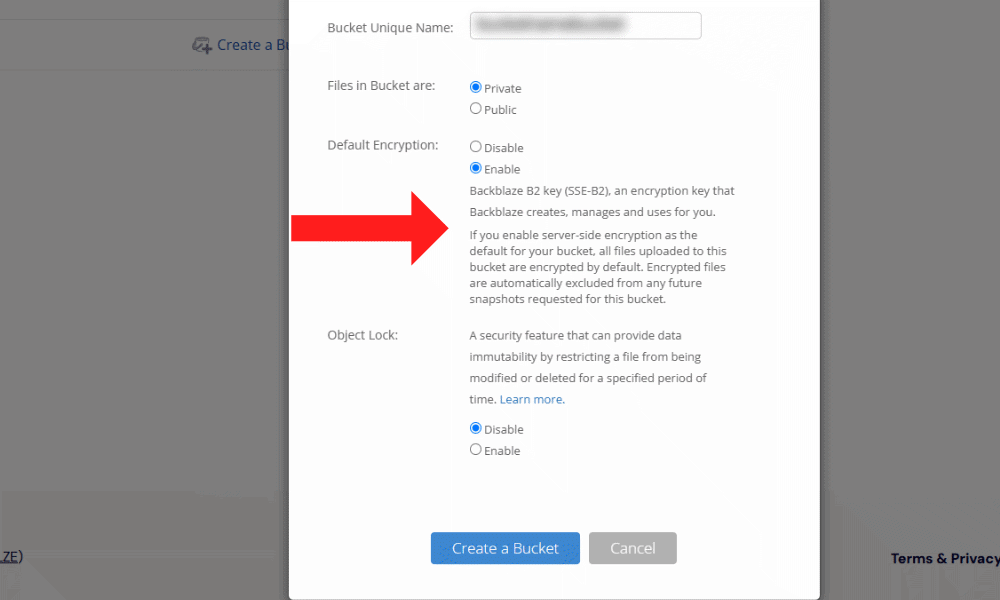Viewport: 1000px width, 600px height.
Task: Click the bucket-plus icon in the background page
Action: tap(202, 45)
